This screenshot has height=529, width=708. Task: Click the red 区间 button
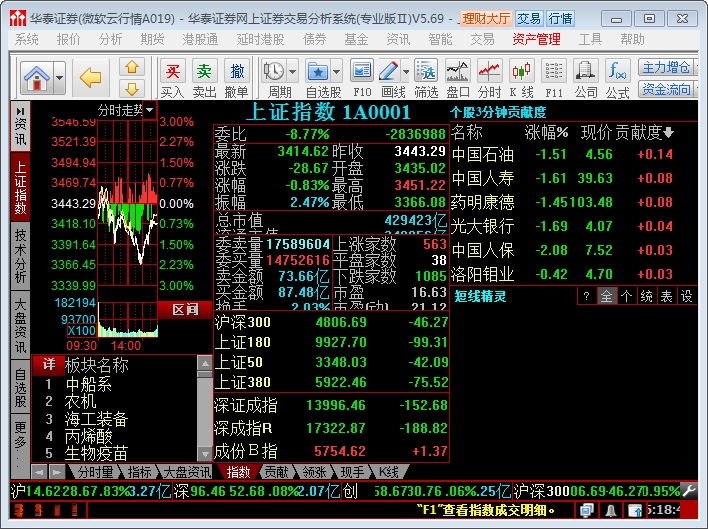[185, 310]
